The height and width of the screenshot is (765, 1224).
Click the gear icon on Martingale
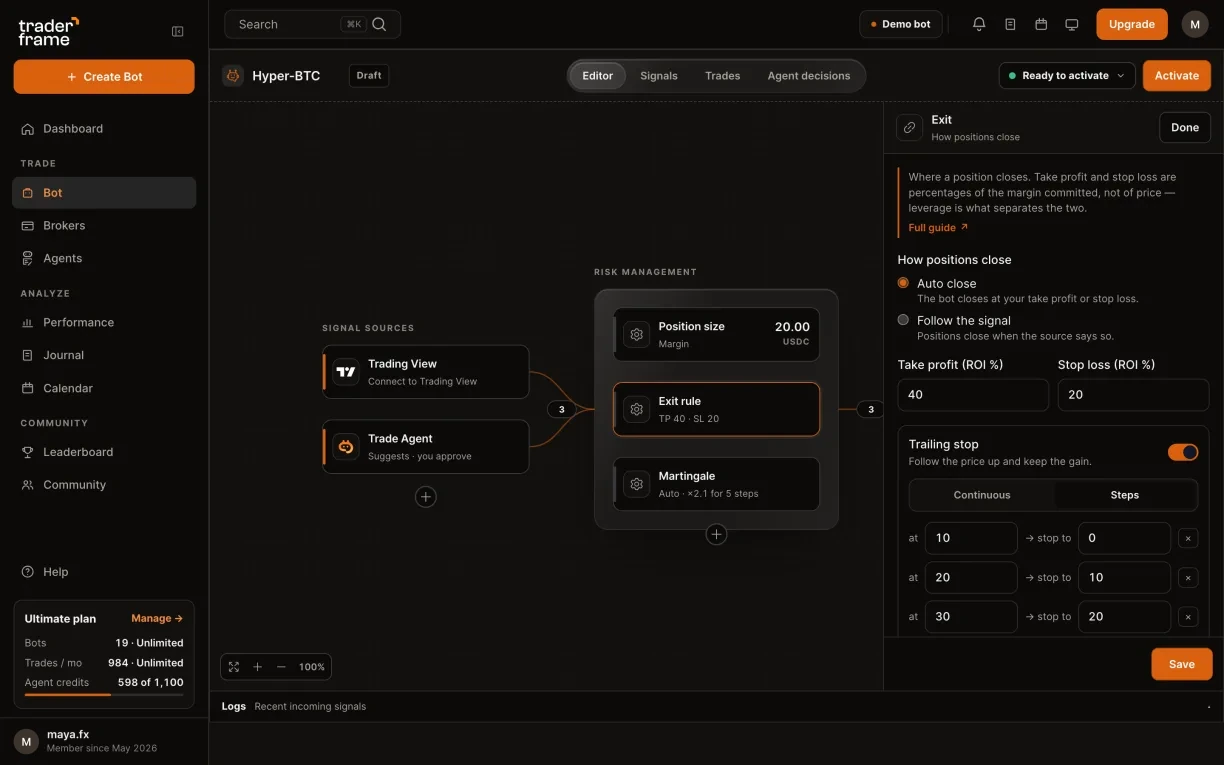[x=637, y=484]
